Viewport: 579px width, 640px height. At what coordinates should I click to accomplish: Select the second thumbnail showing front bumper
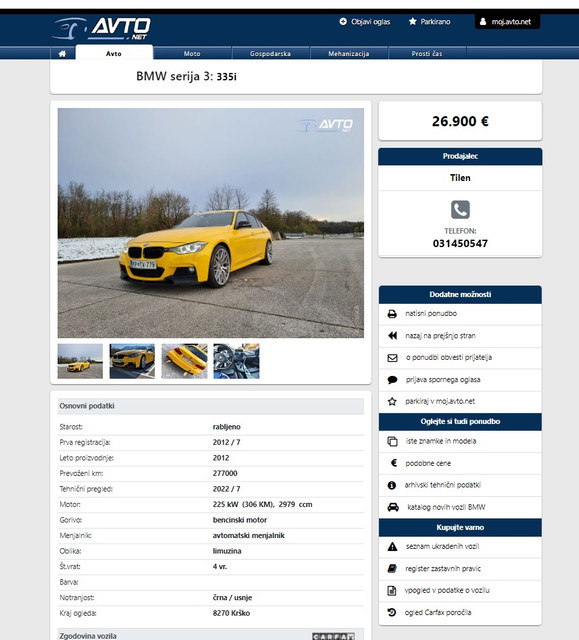click(x=132, y=361)
